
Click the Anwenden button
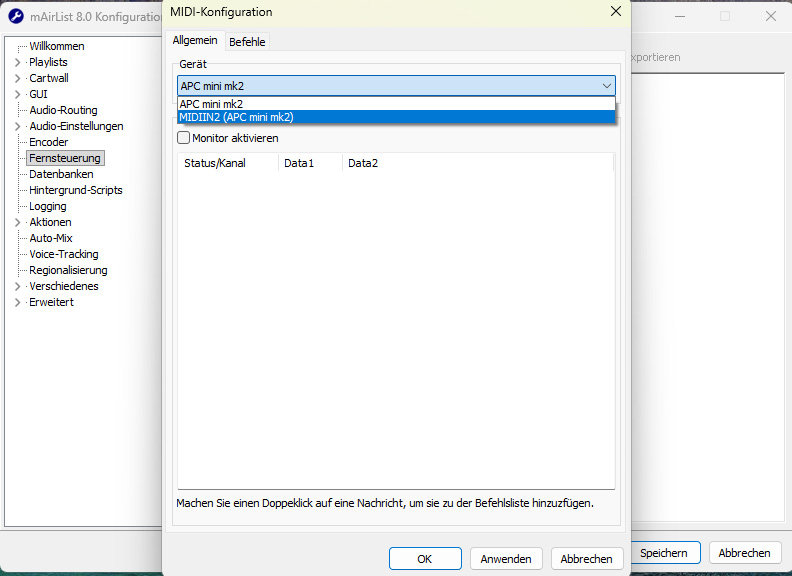[x=506, y=559]
